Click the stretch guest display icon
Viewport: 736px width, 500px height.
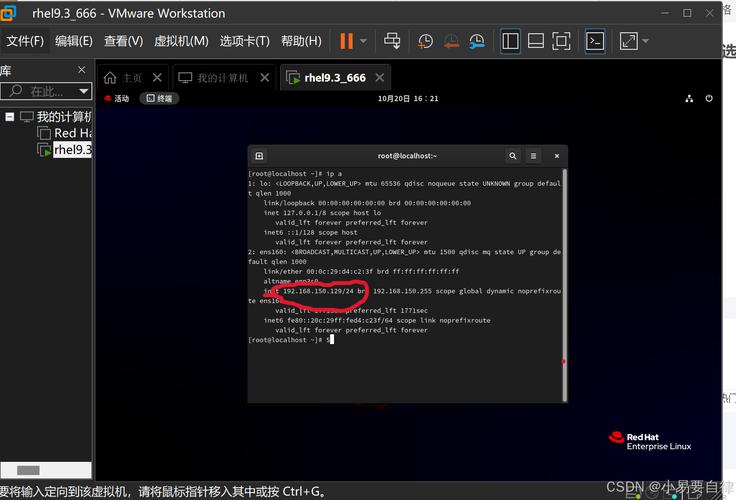pos(629,41)
